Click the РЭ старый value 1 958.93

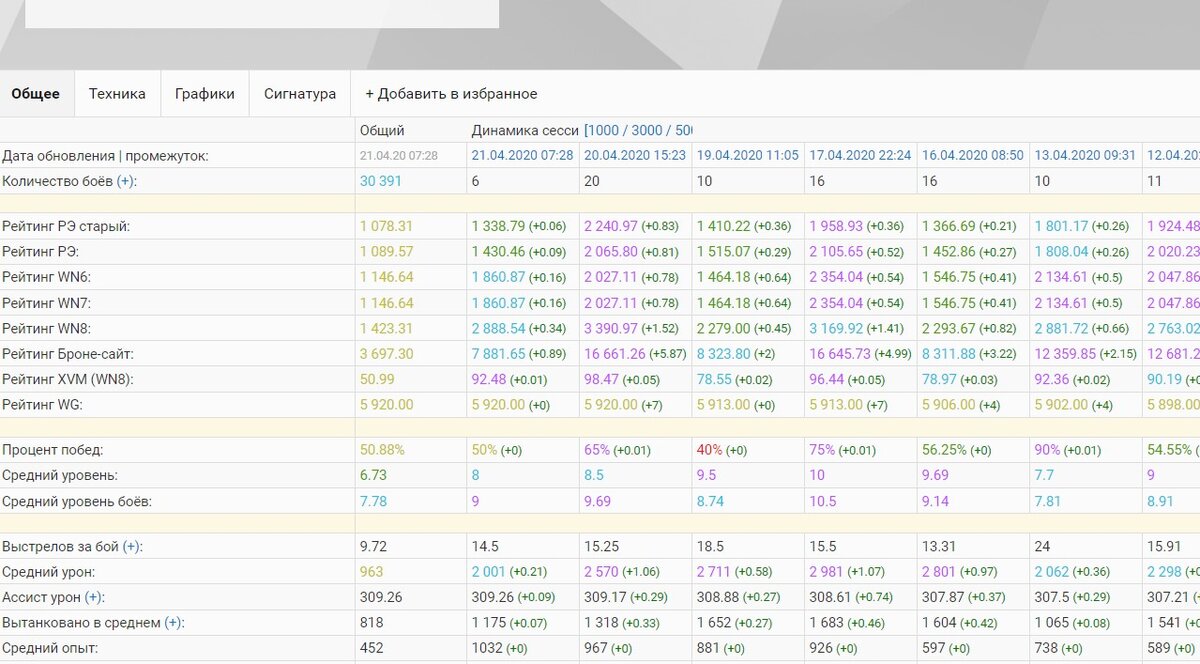836,226
